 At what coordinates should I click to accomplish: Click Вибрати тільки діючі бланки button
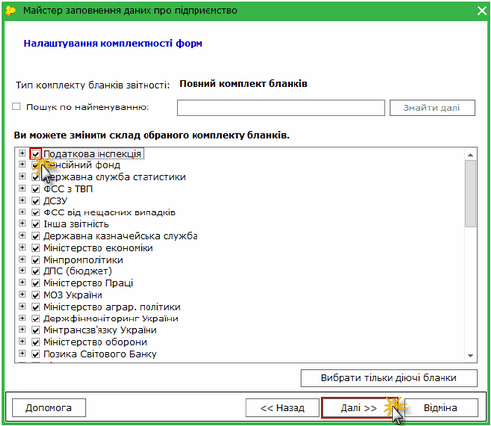389,378
